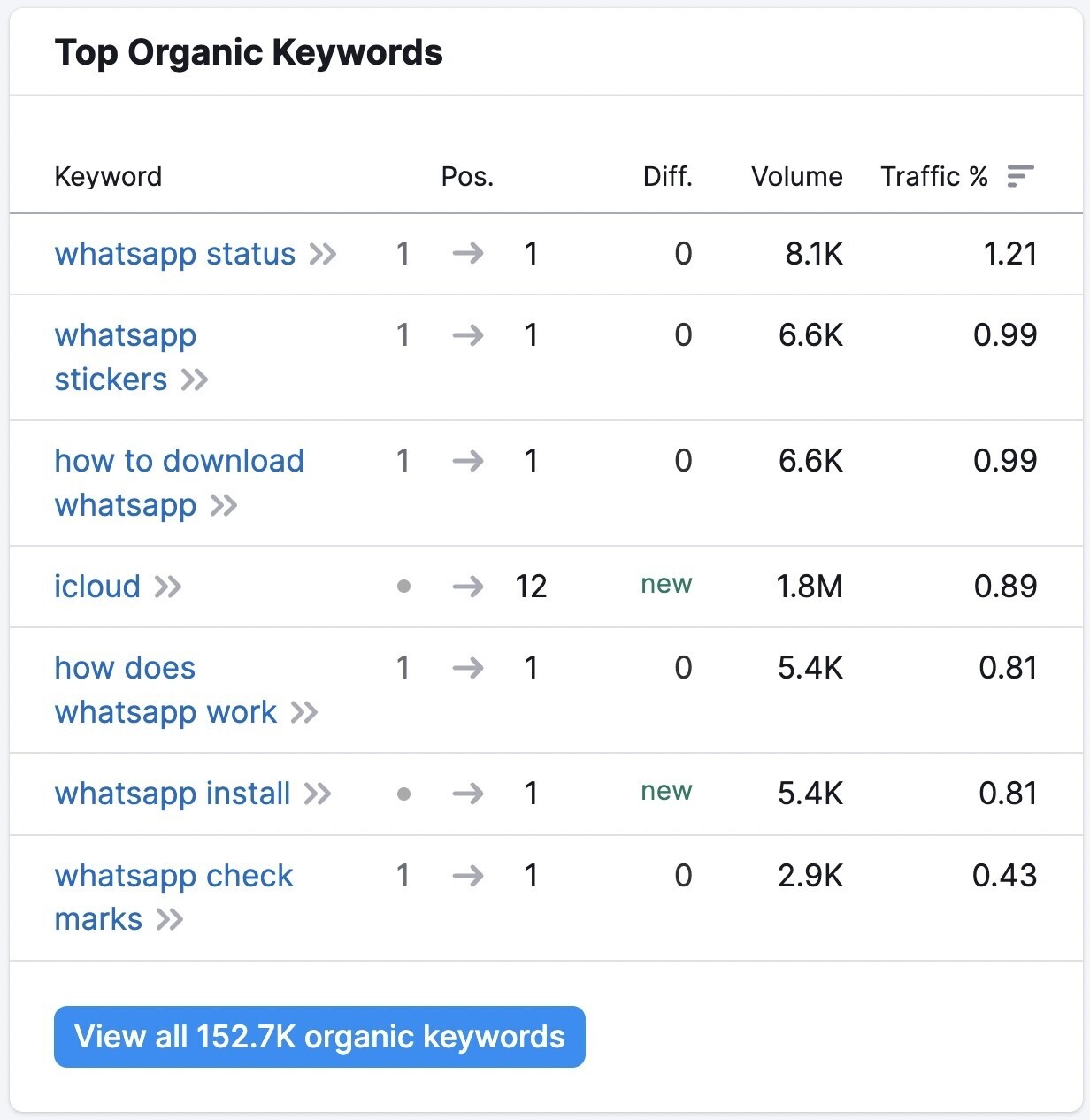Click position 12 in the icloud row
The image size is (1090, 1120).
(531, 587)
